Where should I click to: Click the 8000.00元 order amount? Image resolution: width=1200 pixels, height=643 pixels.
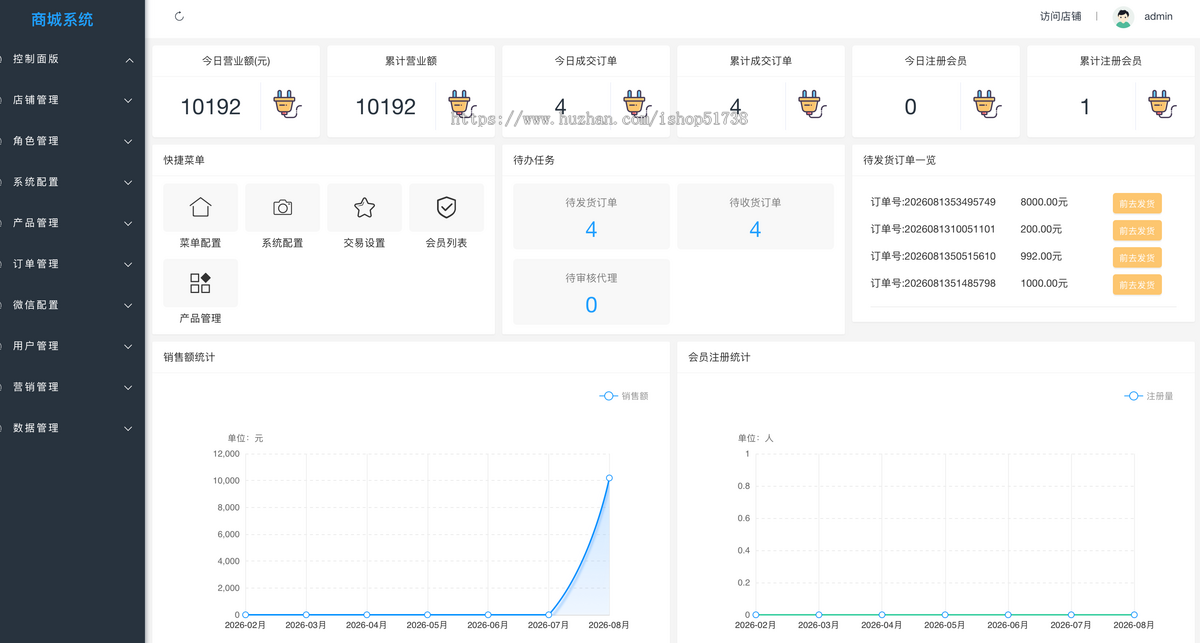point(1044,202)
